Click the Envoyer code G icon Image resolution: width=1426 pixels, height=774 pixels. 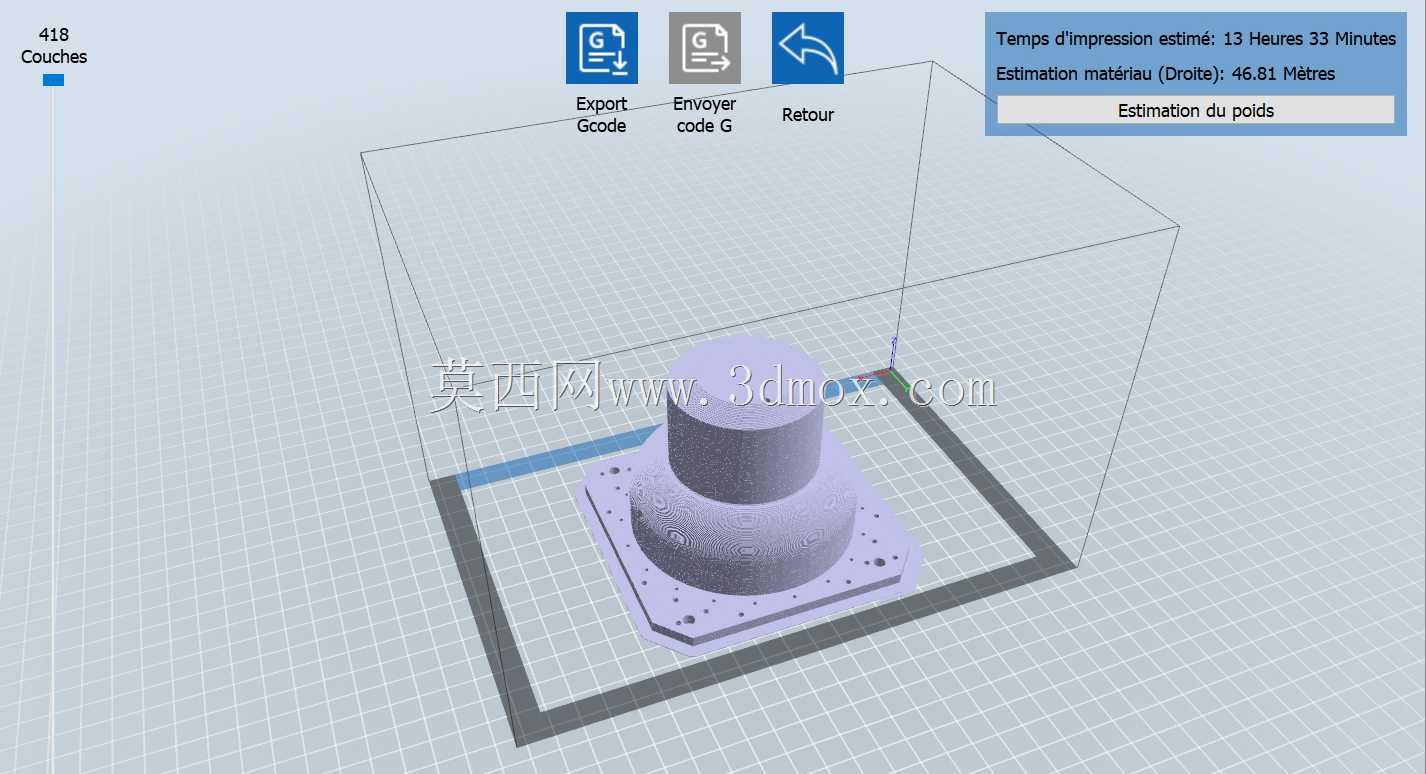705,48
